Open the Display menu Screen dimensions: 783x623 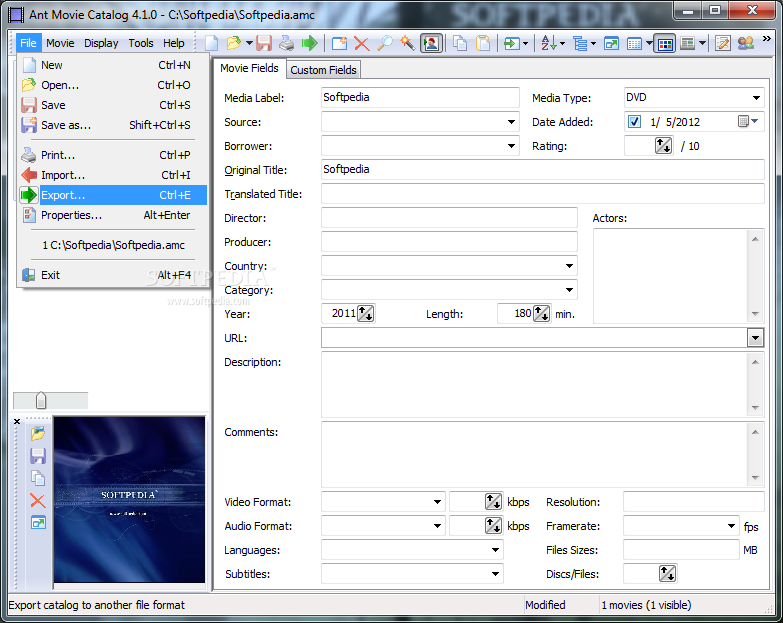(101, 43)
